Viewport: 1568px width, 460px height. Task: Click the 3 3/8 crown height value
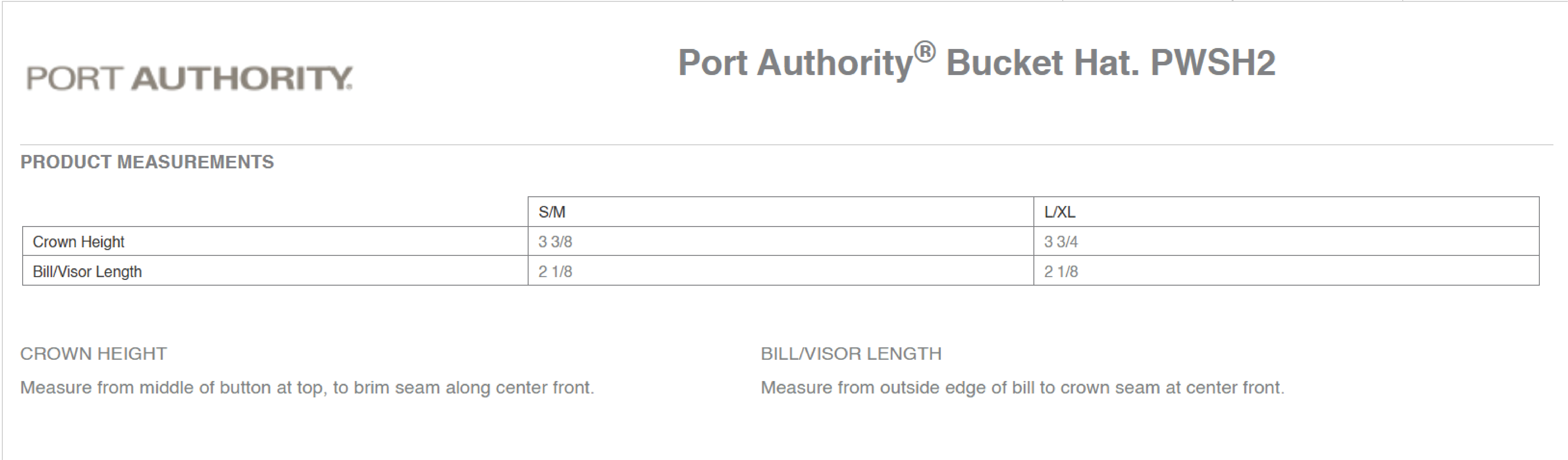click(x=555, y=242)
